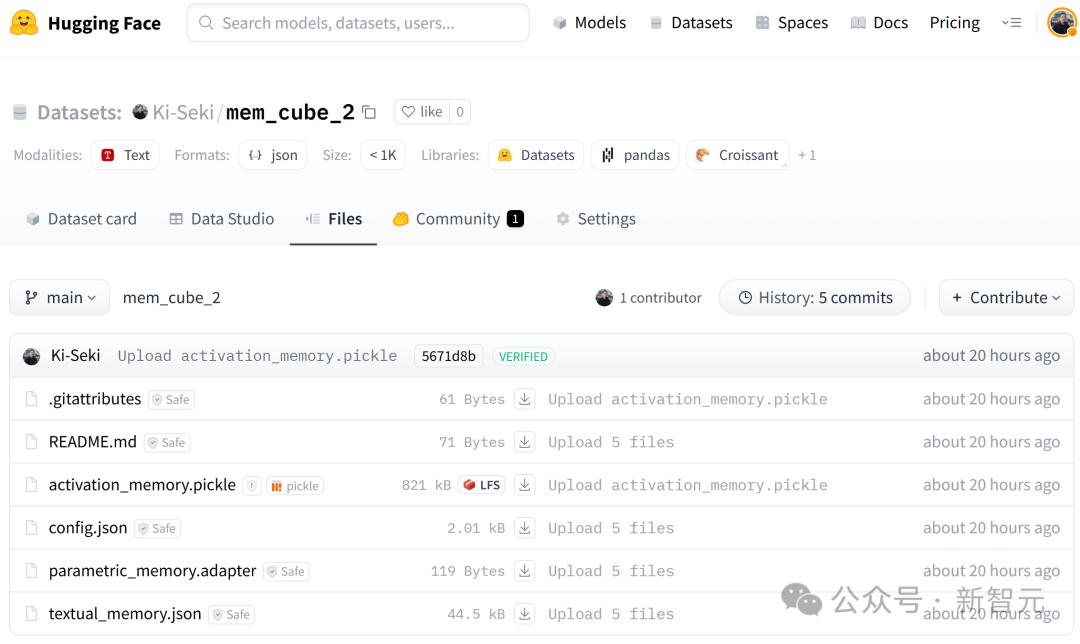
Task: Open commit hash 5671d8b
Action: [x=448, y=356]
